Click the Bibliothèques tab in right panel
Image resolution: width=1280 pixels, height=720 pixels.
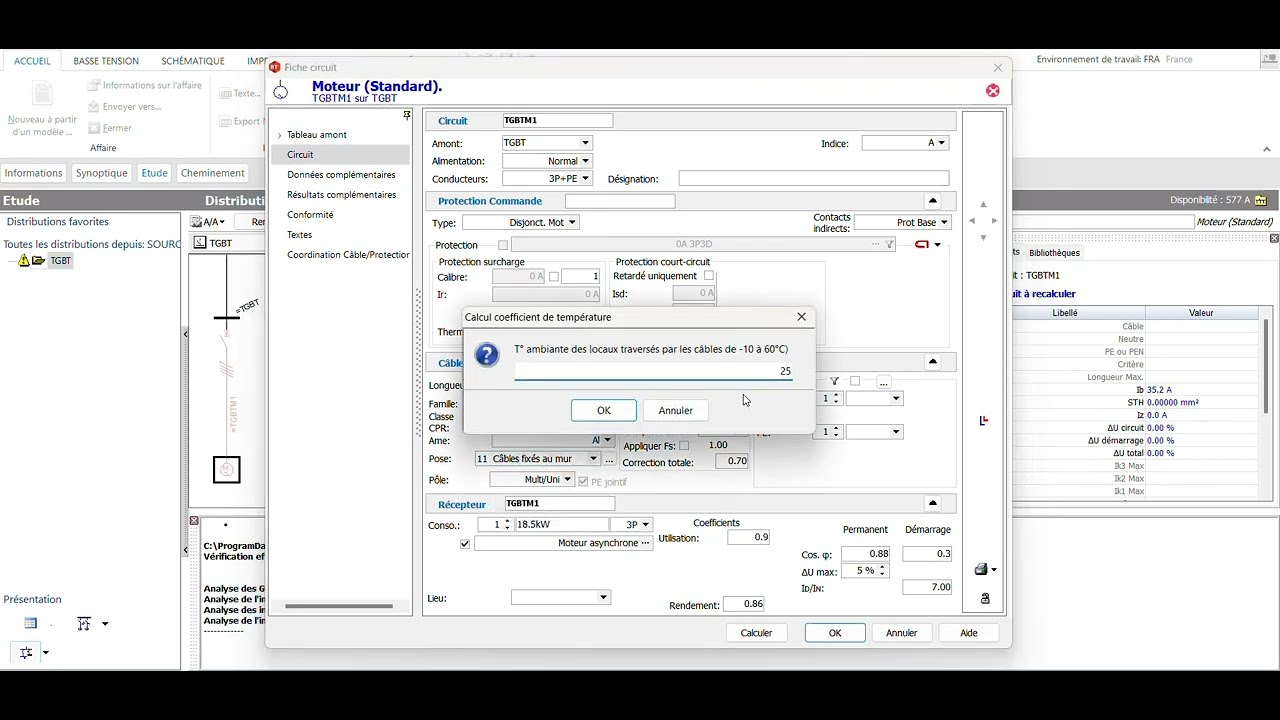coord(1054,253)
